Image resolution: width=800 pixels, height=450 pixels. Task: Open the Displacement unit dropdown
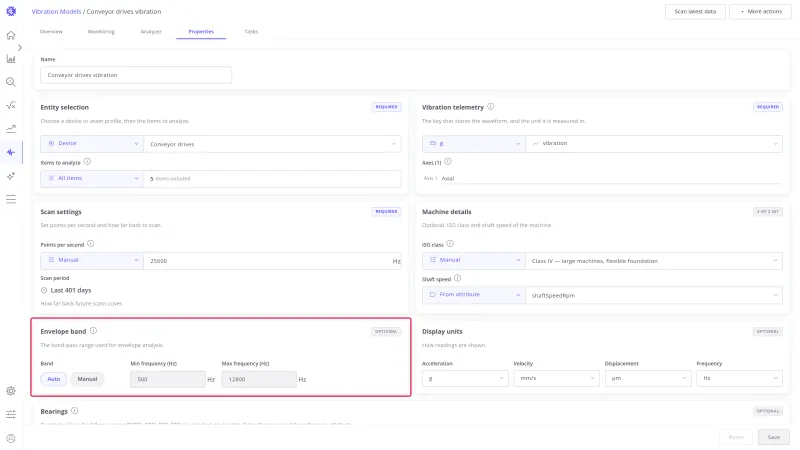click(648, 379)
